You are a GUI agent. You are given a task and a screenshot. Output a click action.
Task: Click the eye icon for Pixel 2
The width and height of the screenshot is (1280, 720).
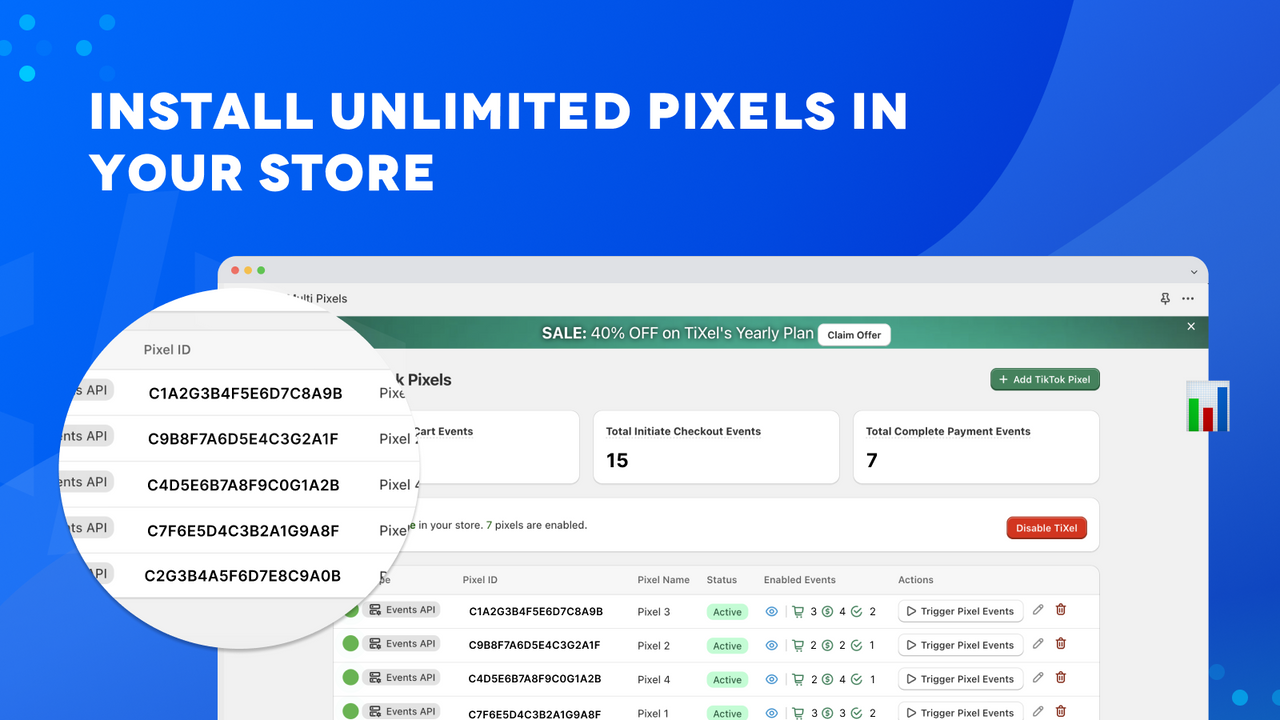tap(771, 646)
